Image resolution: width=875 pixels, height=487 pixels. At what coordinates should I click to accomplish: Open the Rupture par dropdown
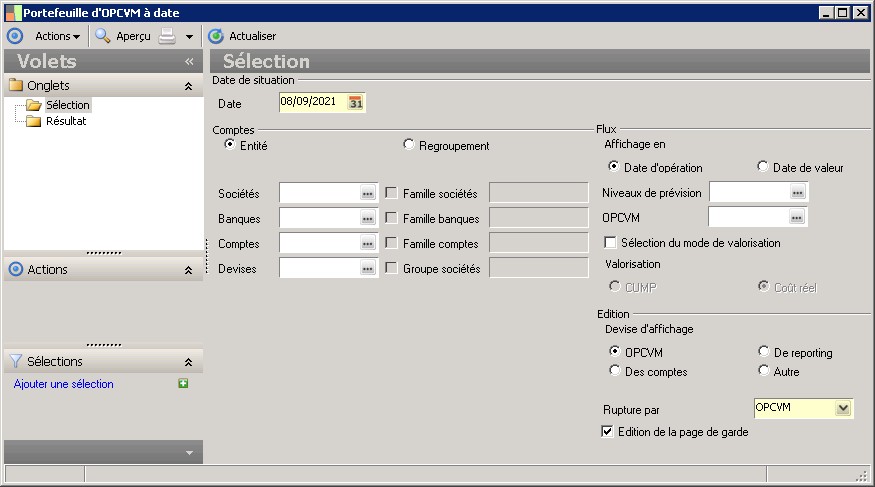point(843,408)
